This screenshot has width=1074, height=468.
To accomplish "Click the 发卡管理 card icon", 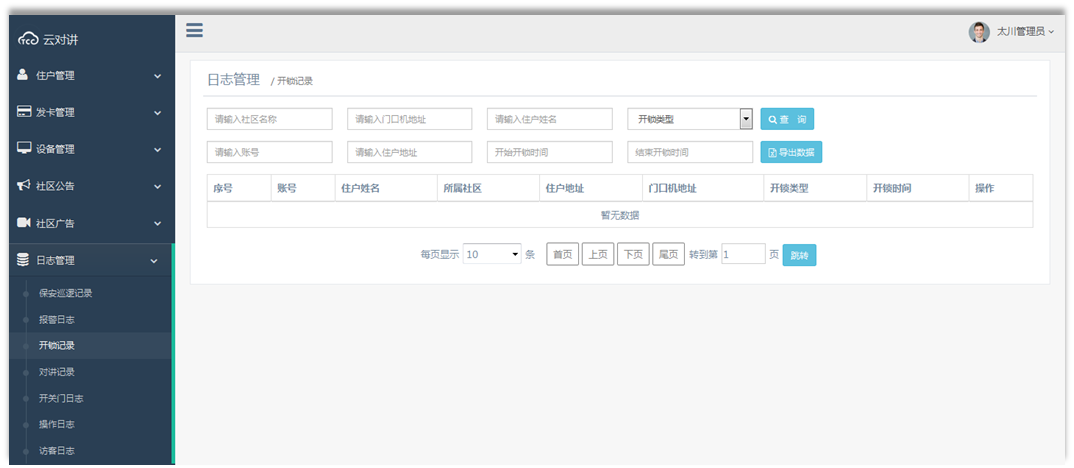I will tap(24, 112).
